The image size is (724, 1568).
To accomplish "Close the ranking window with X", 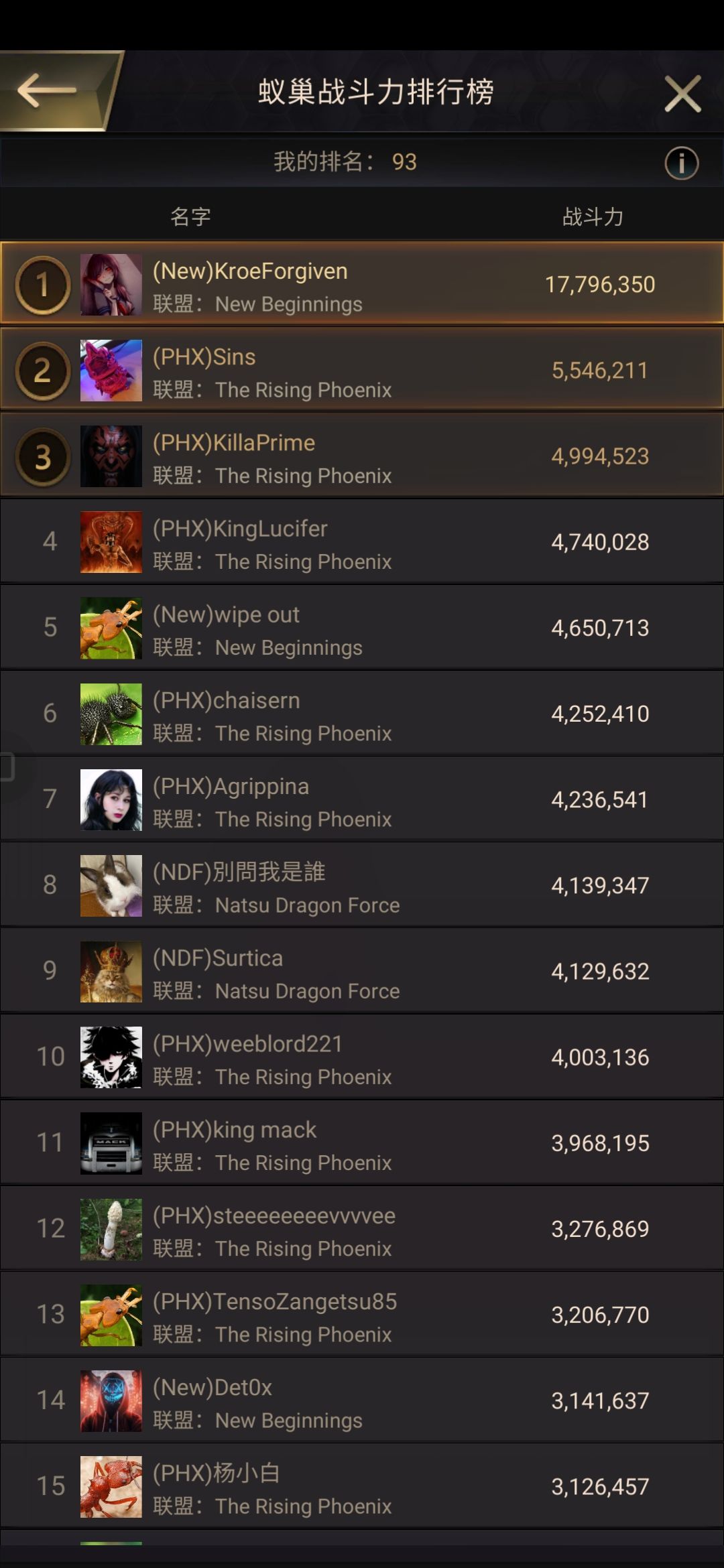I will 682,93.
